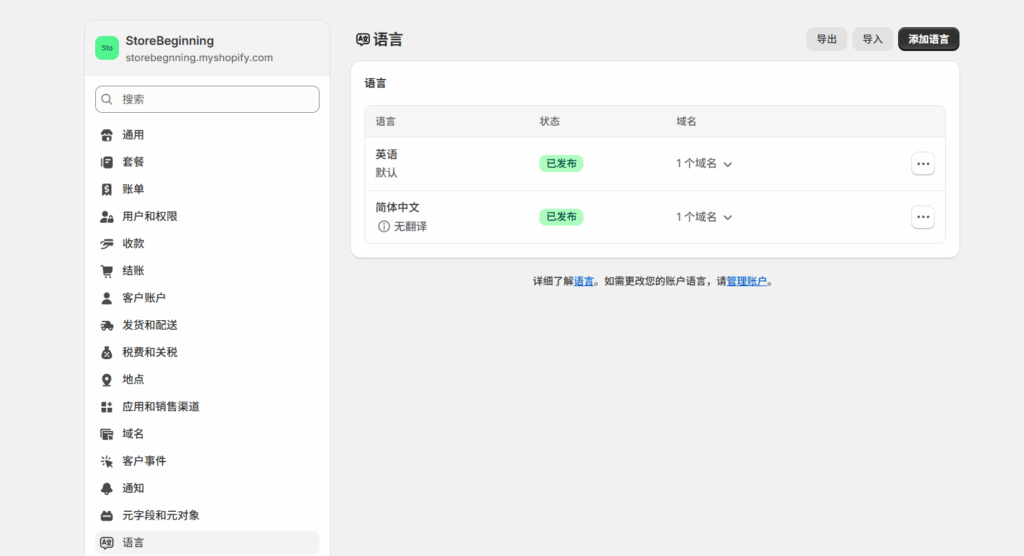
Task: Click the 用户和权限 people icon
Action: (107, 216)
